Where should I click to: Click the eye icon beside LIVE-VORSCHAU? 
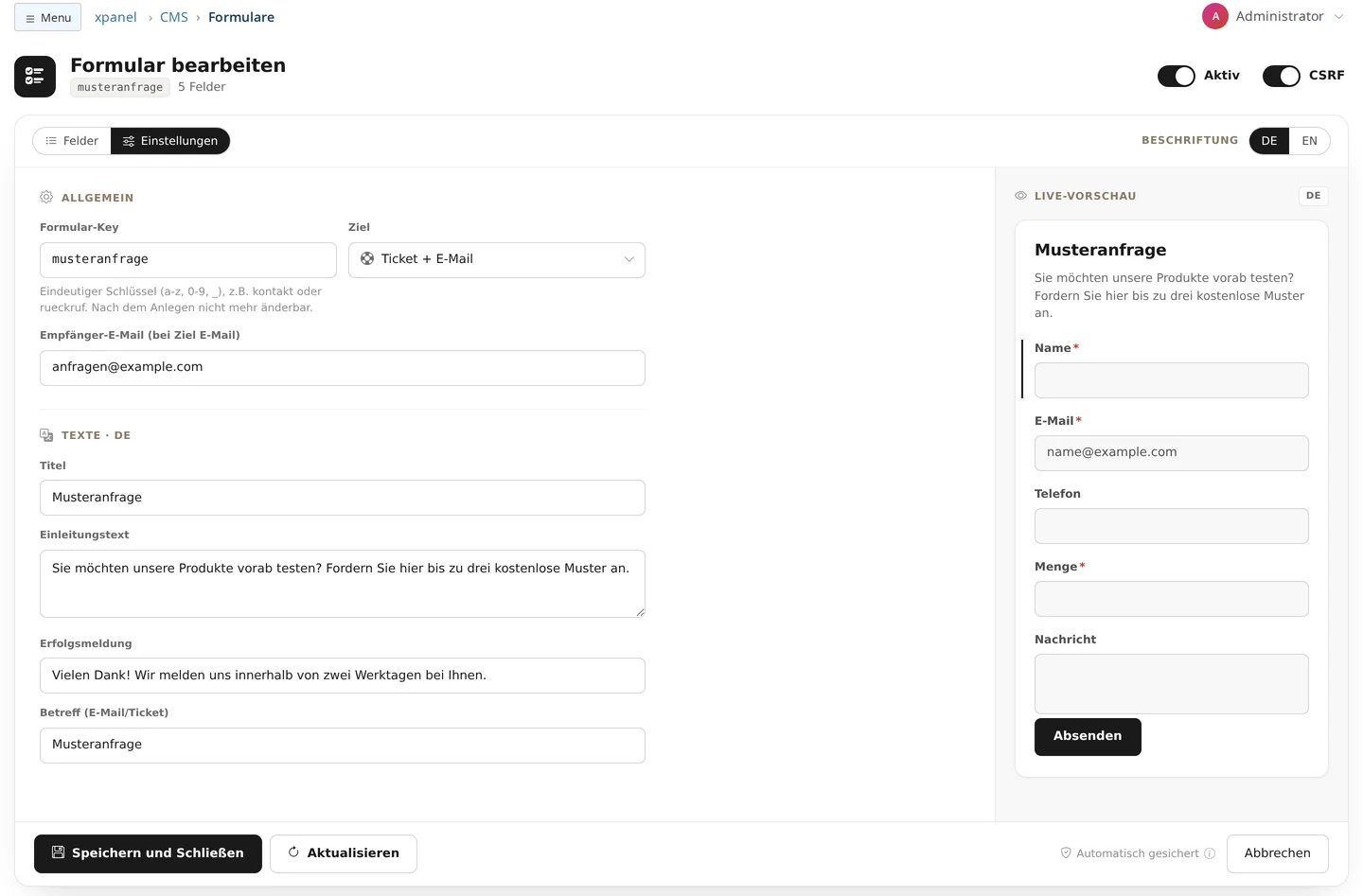point(1020,196)
